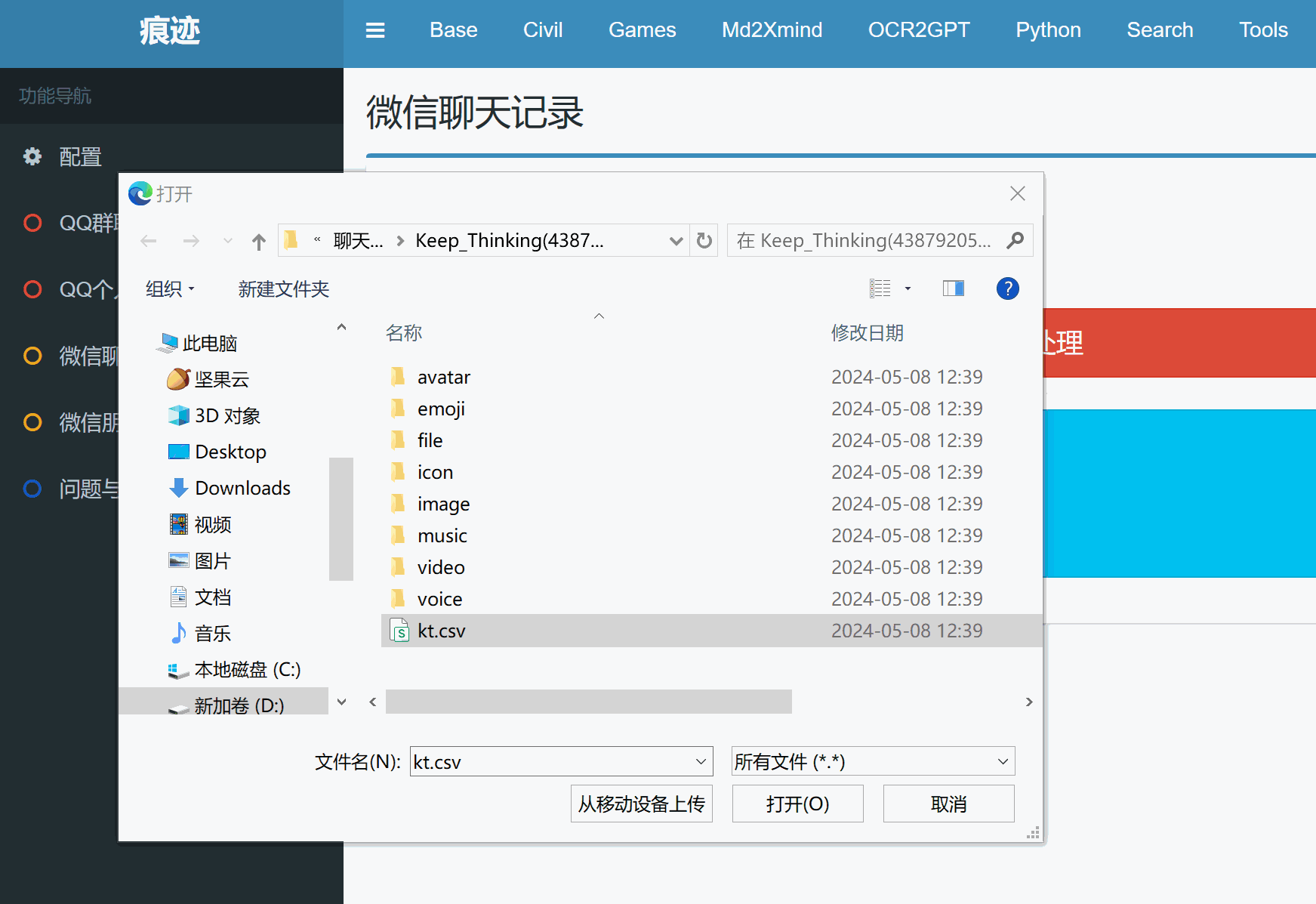Expand the view options dropdown arrow
The image size is (1316, 904).
(908, 288)
